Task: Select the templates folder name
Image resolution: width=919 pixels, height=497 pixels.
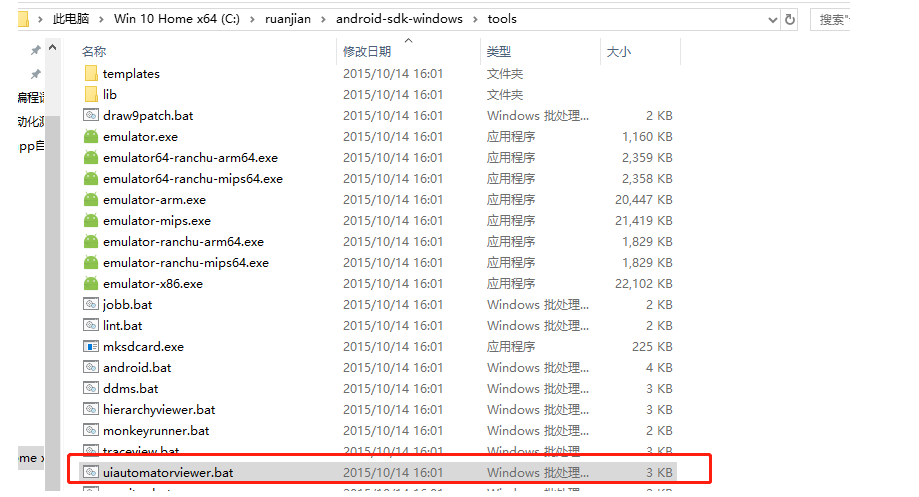Action: (131, 73)
